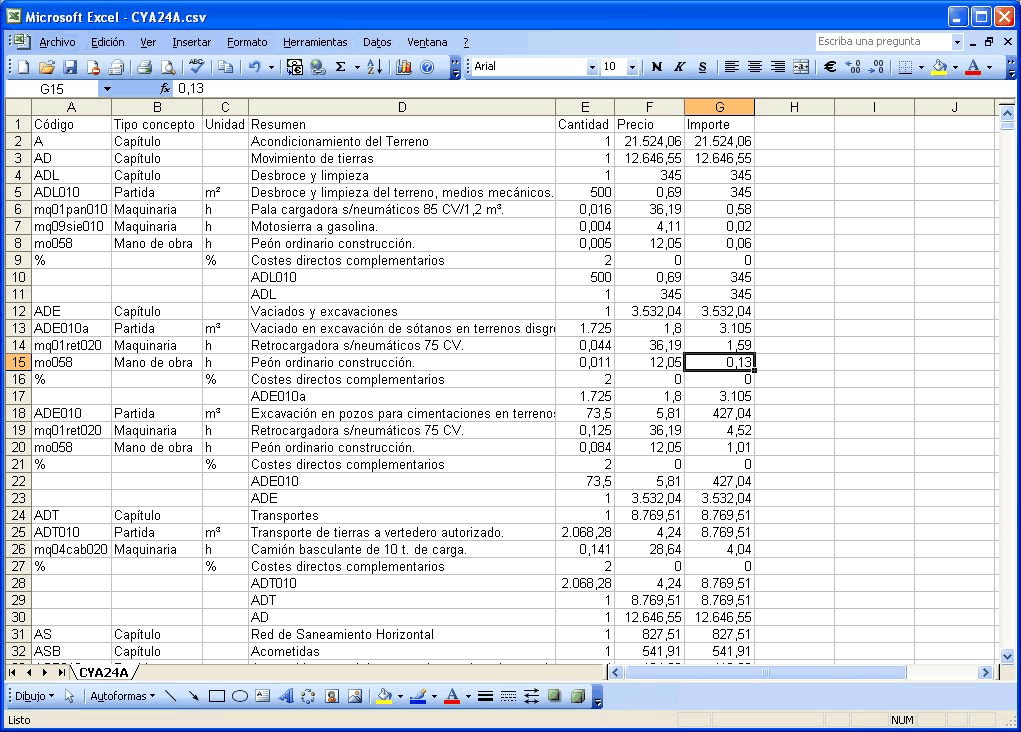Open the Herramientas menu
Screen dimensions: 1021x732
click(x=315, y=42)
